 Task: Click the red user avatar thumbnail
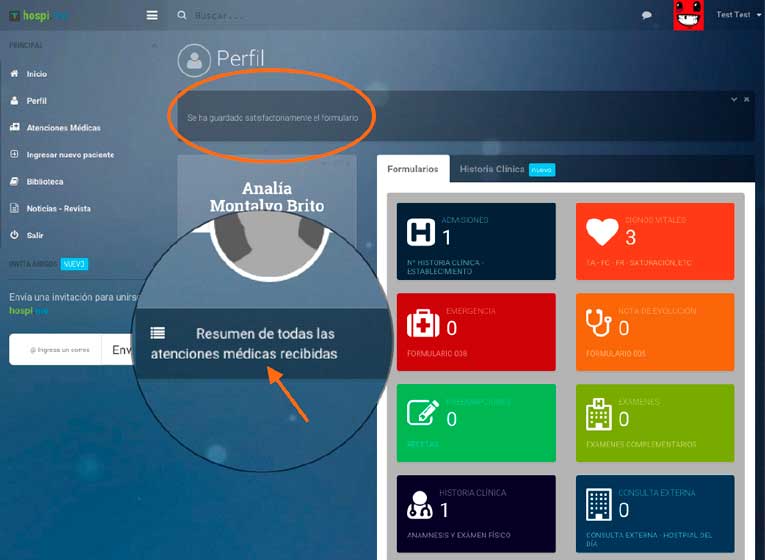tap(687, 15)
